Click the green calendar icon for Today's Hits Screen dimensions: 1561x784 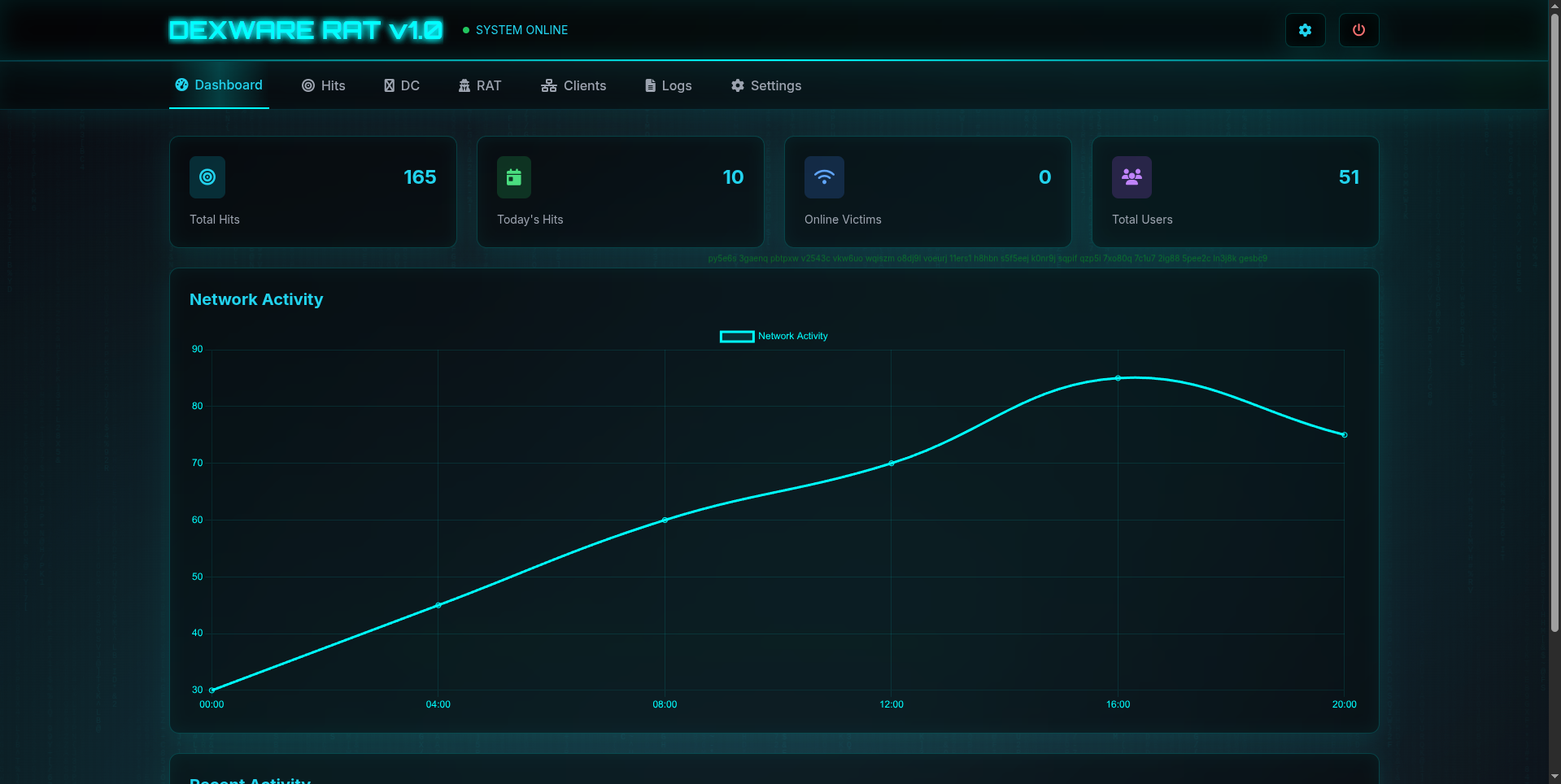point(514,177)
